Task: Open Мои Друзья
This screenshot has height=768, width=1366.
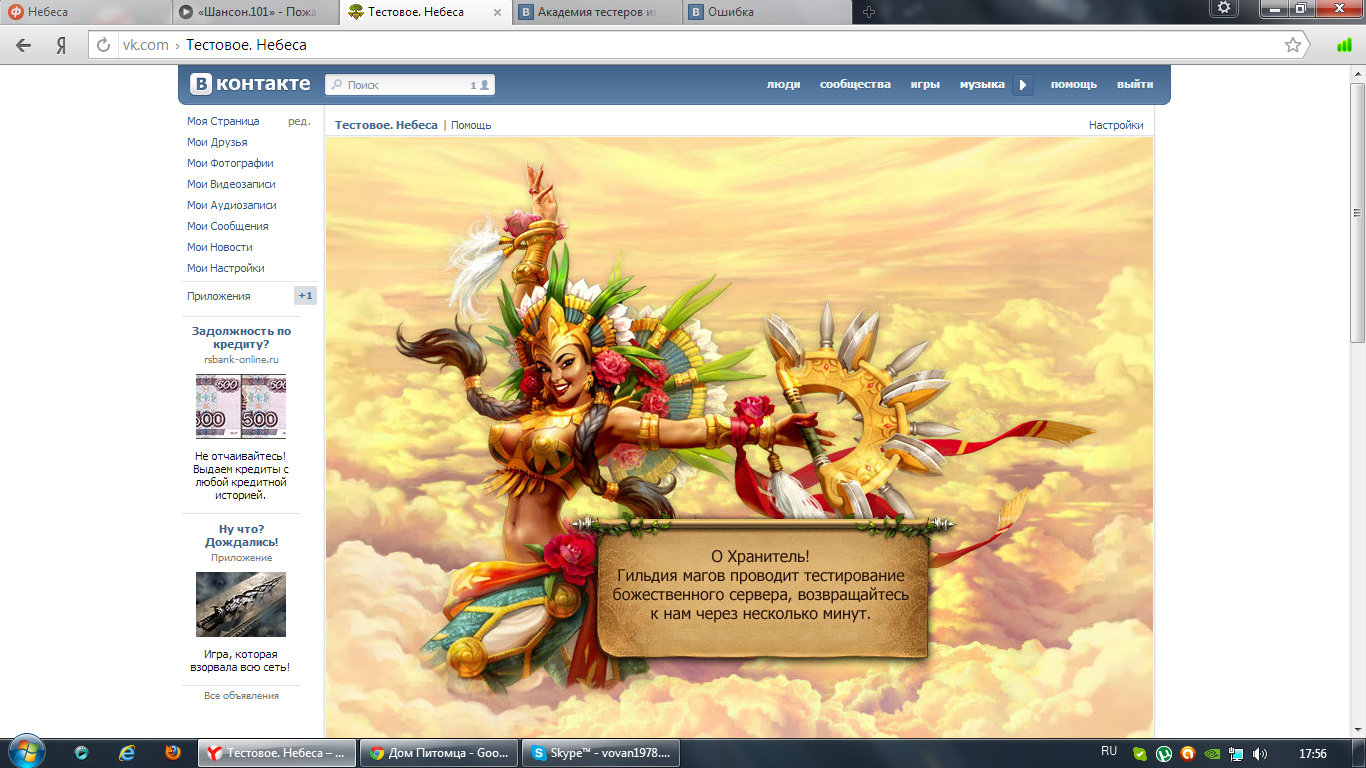Action: [x=217, y=142]
